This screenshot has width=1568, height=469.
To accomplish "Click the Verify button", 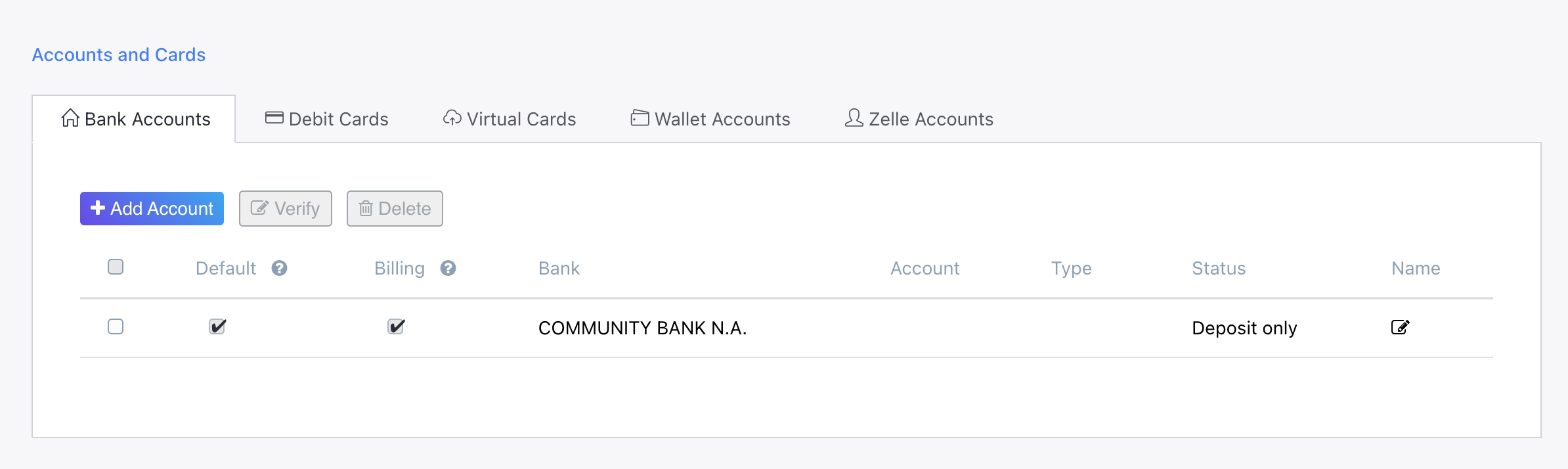I will [x=286, y=209].
